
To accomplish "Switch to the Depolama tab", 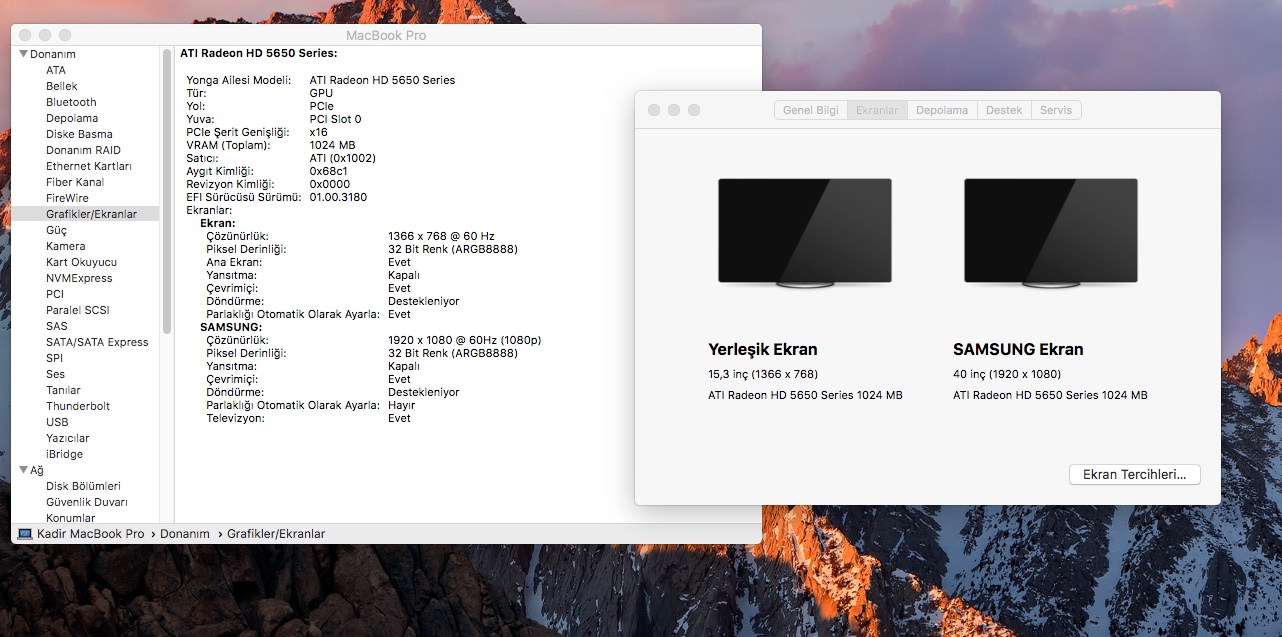I will click(942, 110).
